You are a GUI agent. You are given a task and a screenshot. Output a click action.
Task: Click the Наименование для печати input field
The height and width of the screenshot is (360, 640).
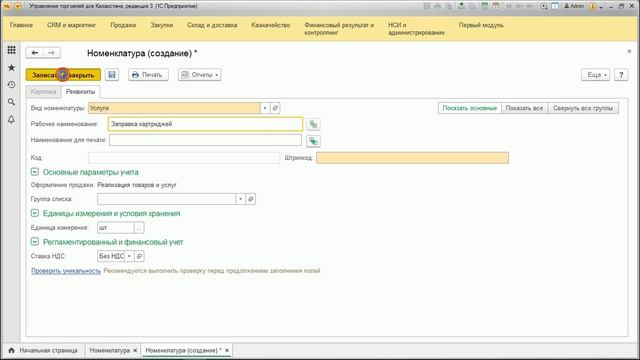click(205, 140)
